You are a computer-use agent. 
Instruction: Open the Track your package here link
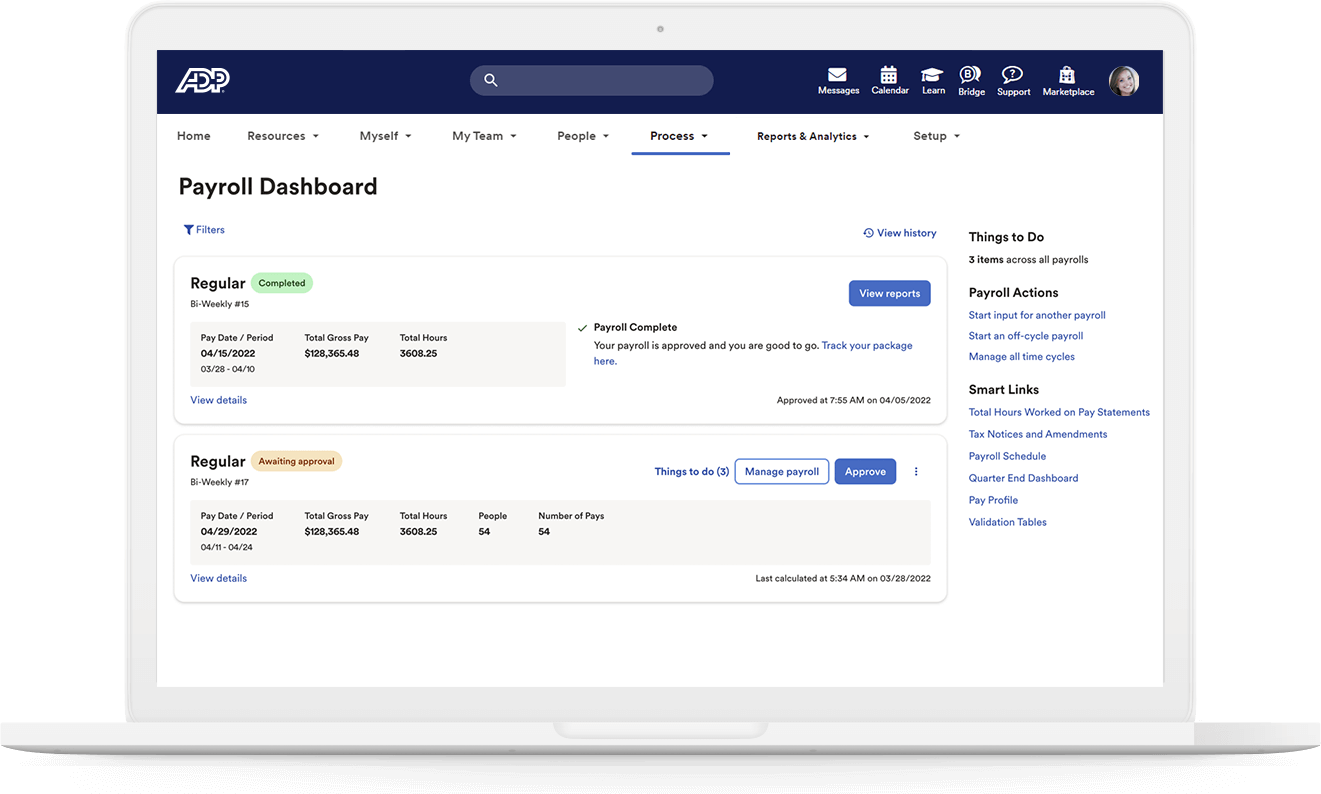point(866,344)
